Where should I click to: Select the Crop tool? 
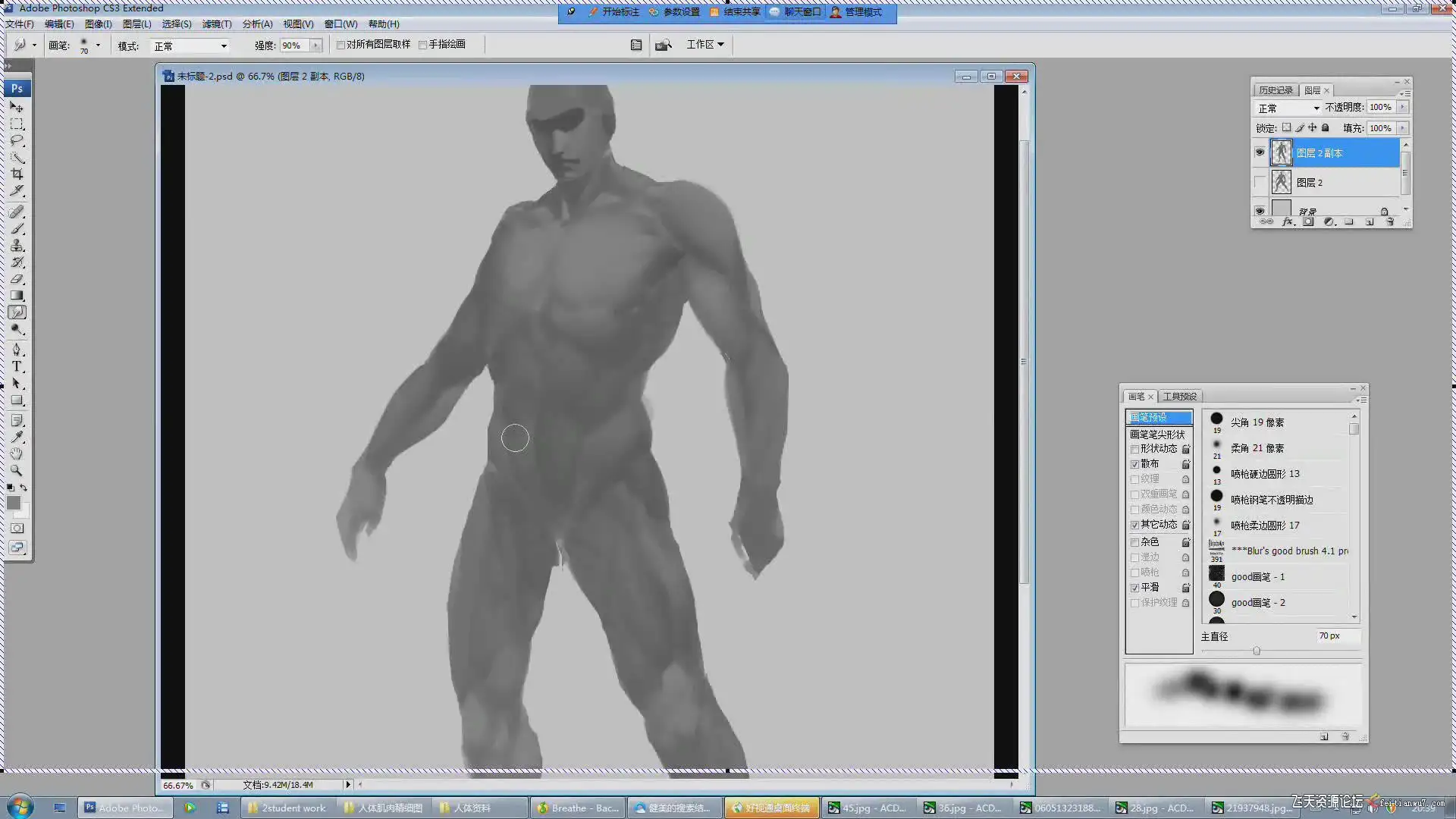(17, 174)
